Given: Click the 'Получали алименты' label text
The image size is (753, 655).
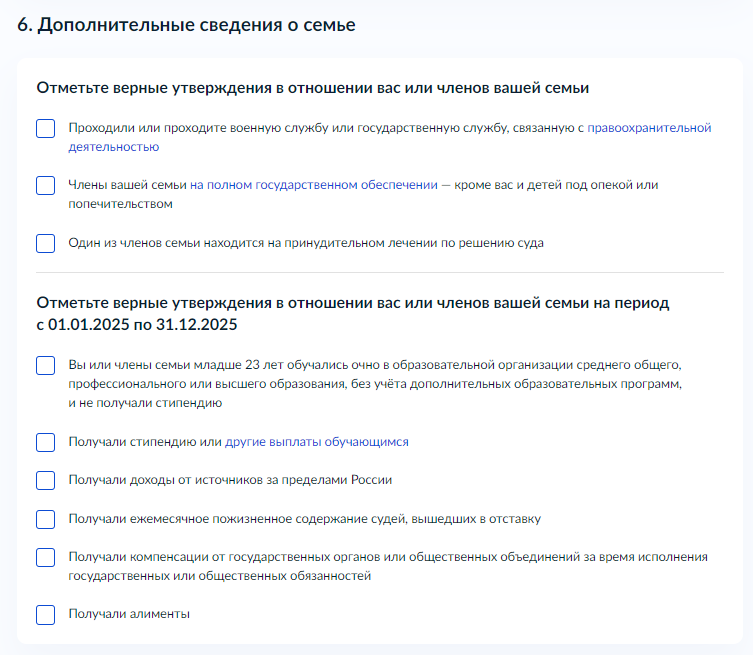Looking at the screenshot, I should coord(128,614).
